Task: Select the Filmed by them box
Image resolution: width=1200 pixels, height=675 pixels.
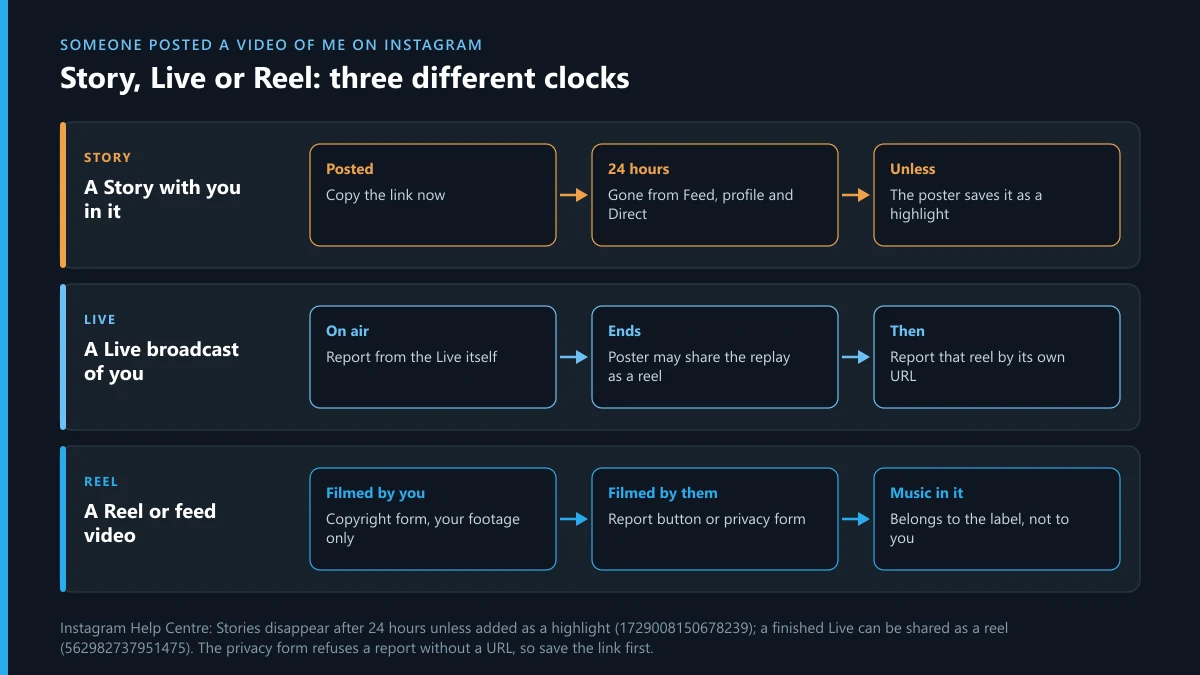Action: click(715, 519)
